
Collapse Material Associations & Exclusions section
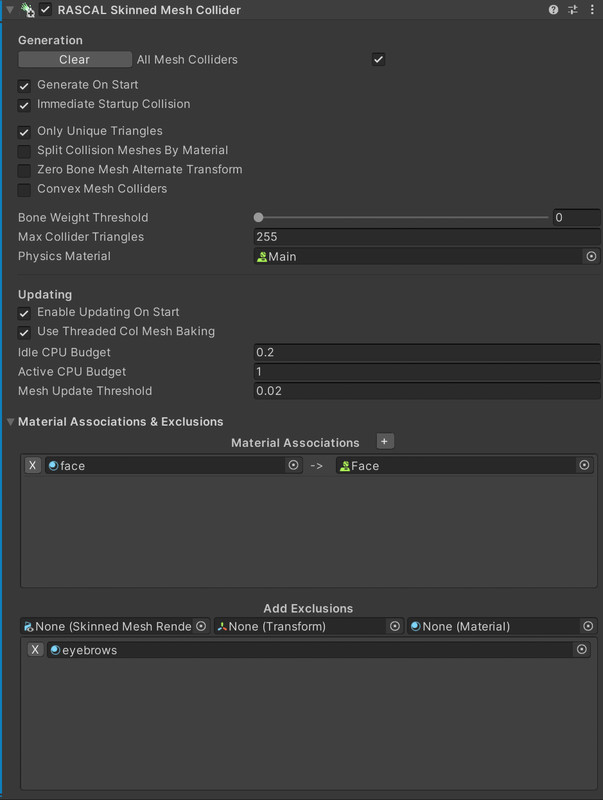coord(10,422)
